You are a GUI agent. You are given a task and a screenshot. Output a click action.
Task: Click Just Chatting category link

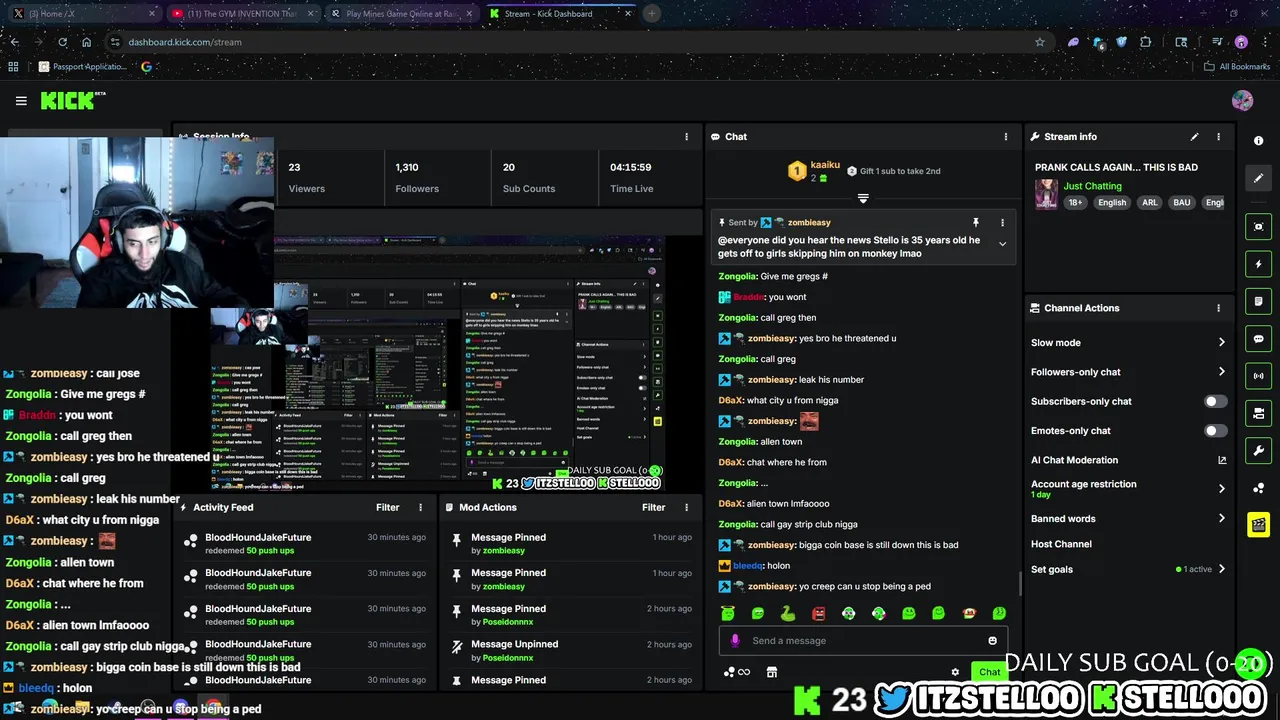pyautogui.click(x=1092, y=186)
